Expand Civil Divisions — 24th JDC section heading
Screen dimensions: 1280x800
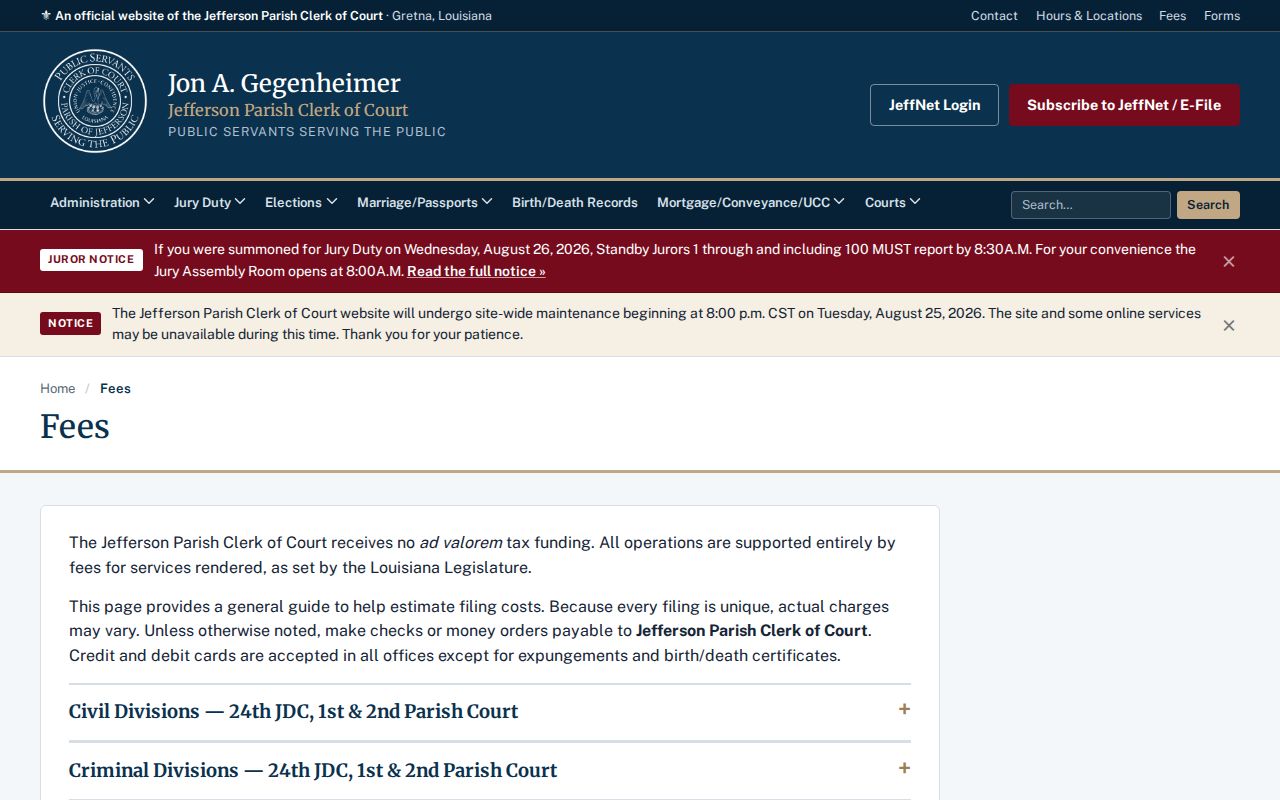point(293,712)
